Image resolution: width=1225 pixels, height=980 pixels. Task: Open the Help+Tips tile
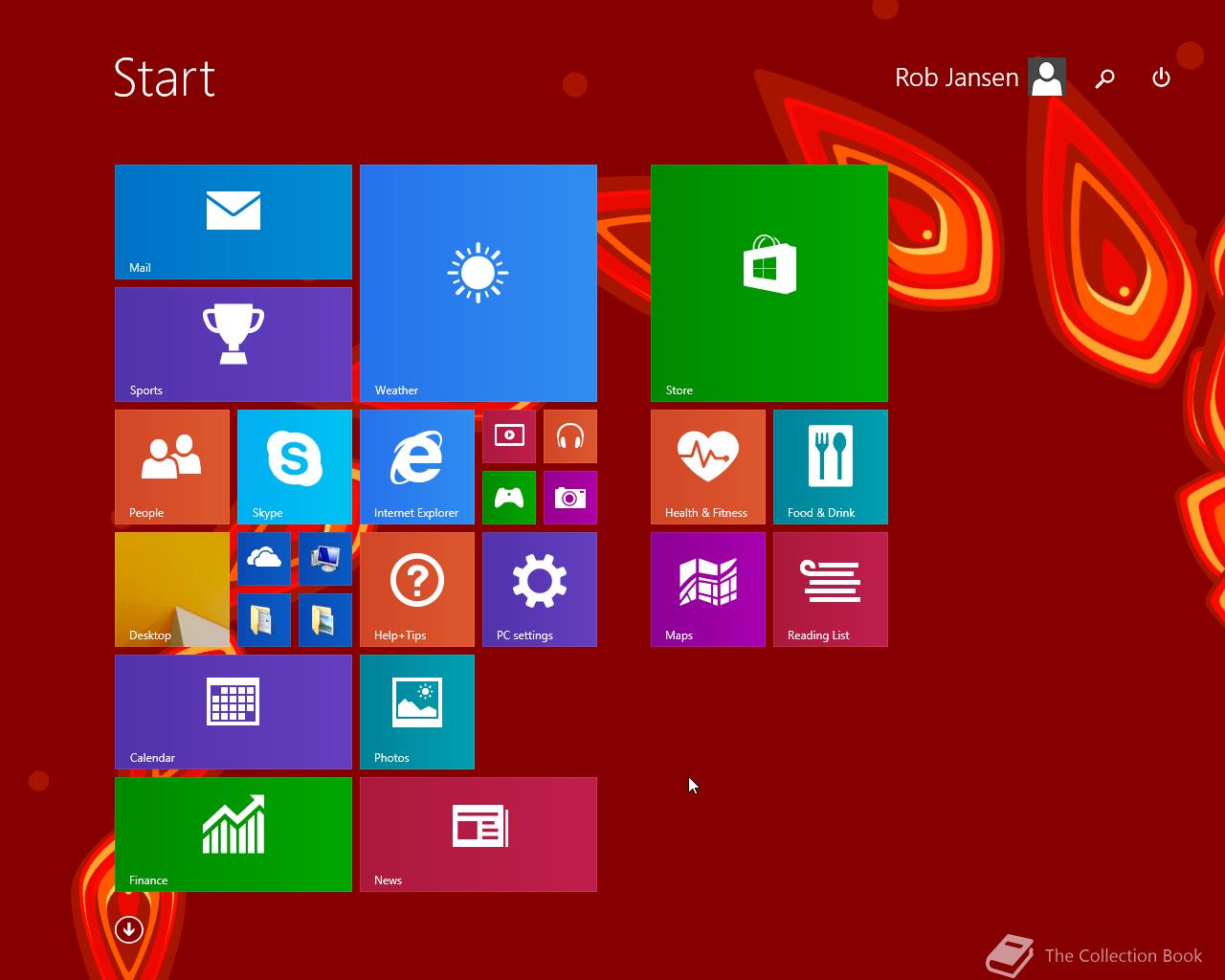pos(417,590)
